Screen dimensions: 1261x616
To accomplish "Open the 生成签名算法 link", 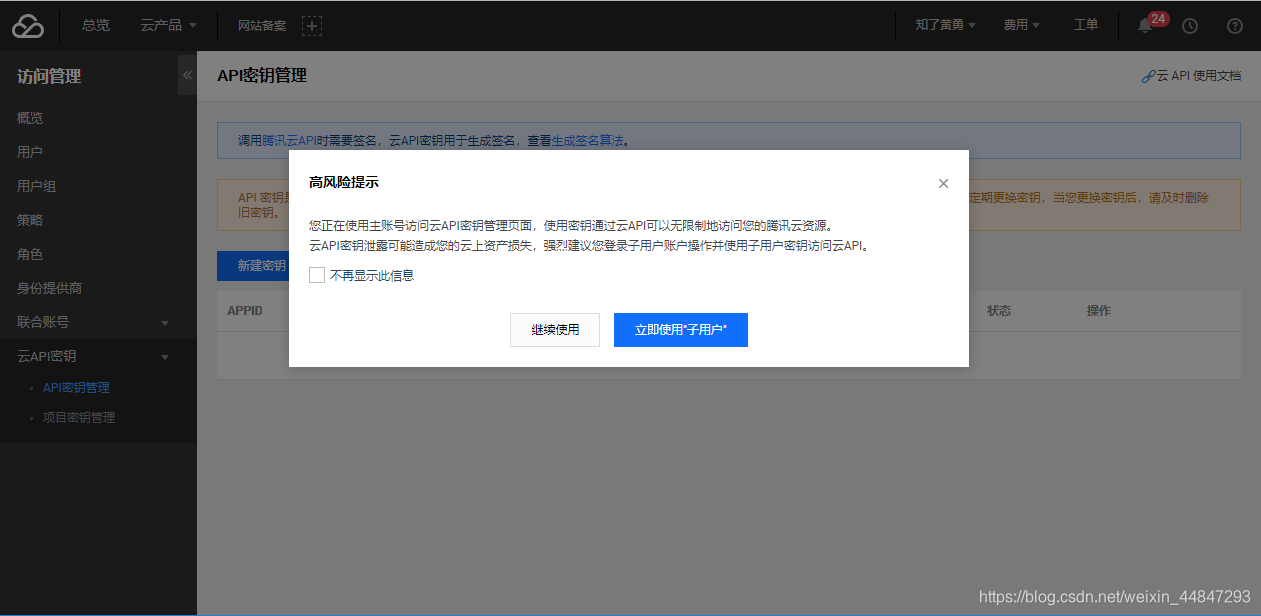I will point(589,141).
